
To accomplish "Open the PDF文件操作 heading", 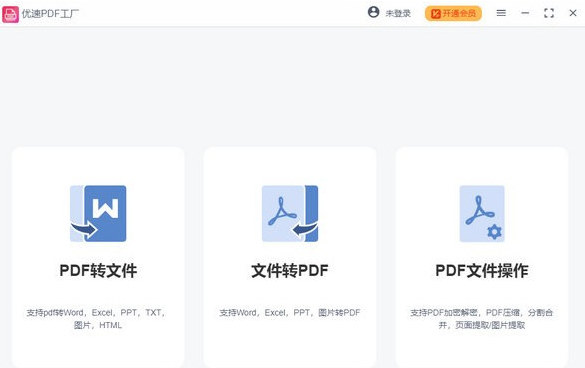I will pos(482,271).
